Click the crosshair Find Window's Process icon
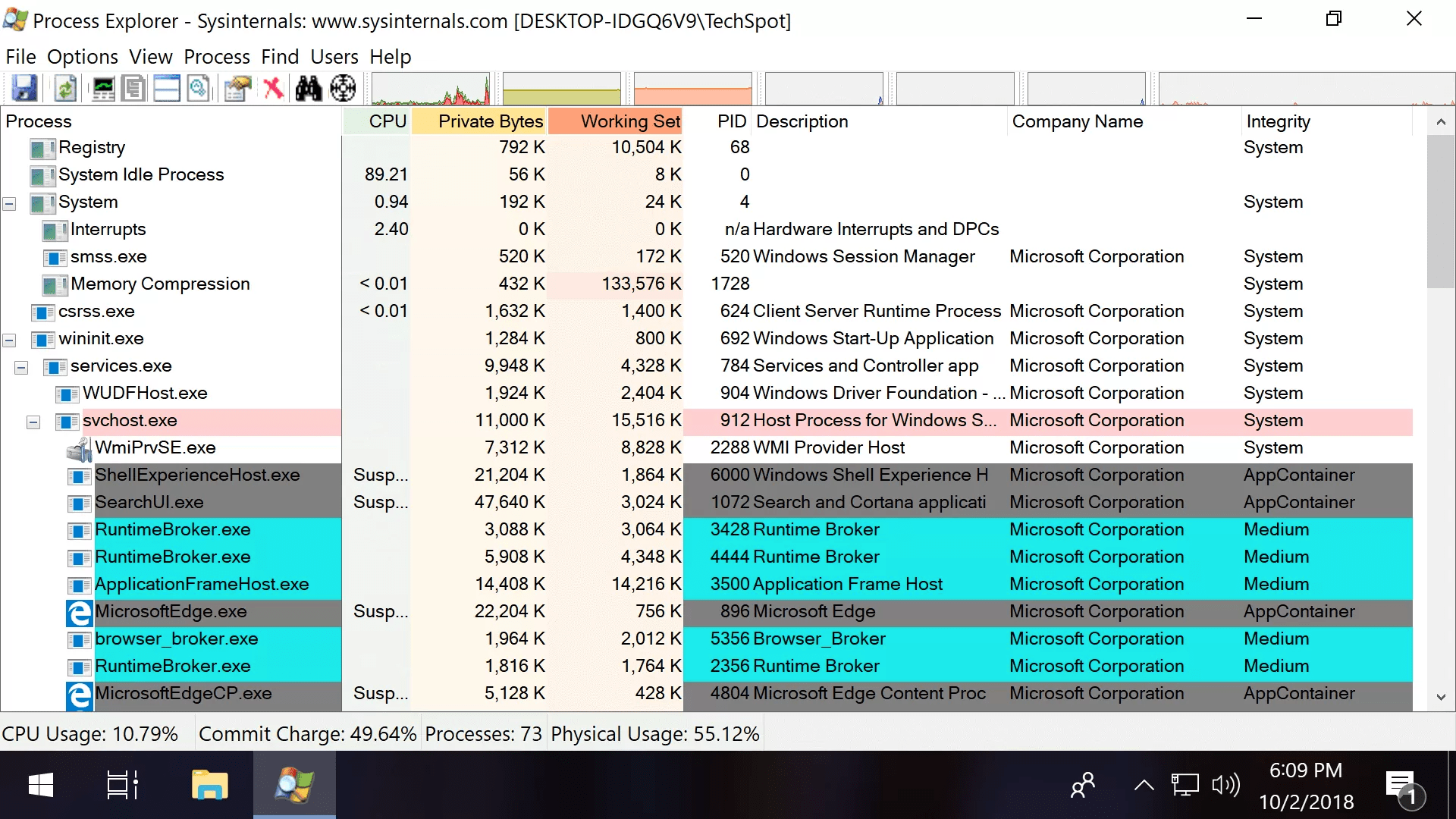Viewport: 1456px width, 819px height. coord(343,89)
